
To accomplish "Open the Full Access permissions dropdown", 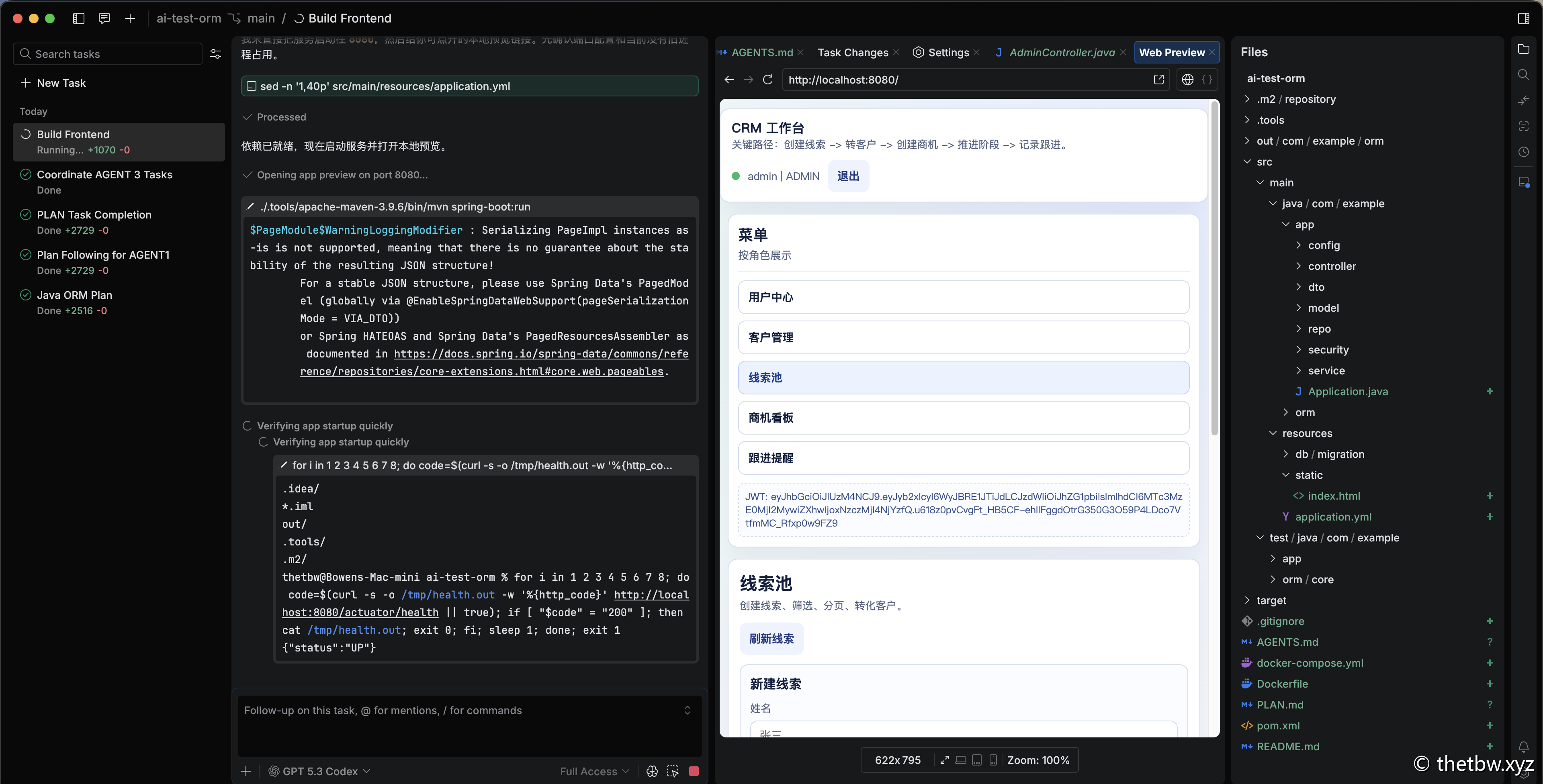I will tap(594, 772).
